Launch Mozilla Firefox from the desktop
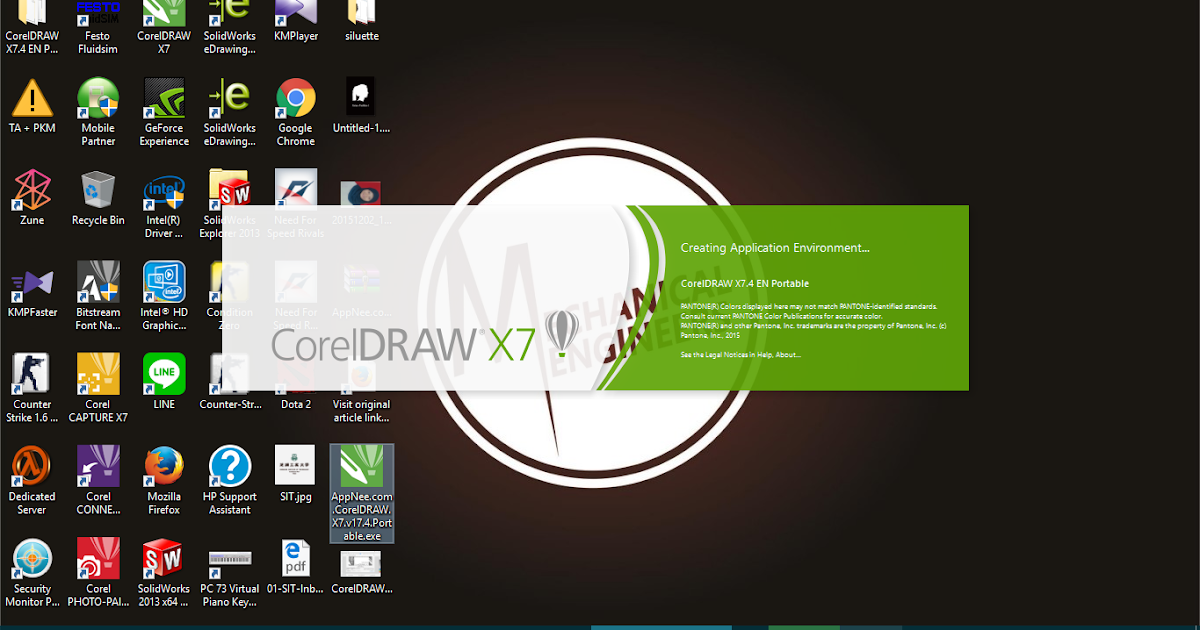This screenshot has width=1200, height=630. coord(164,480)
